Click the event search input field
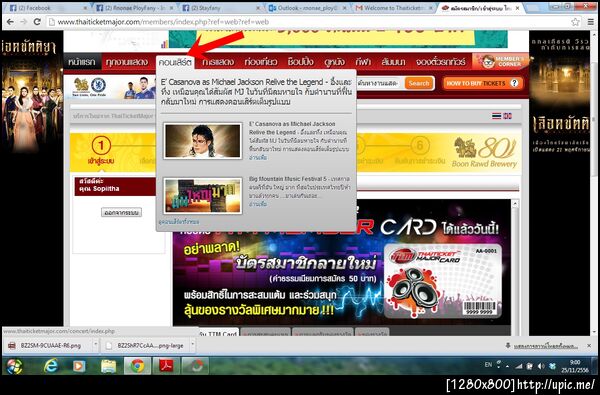 tap(379, 83)
